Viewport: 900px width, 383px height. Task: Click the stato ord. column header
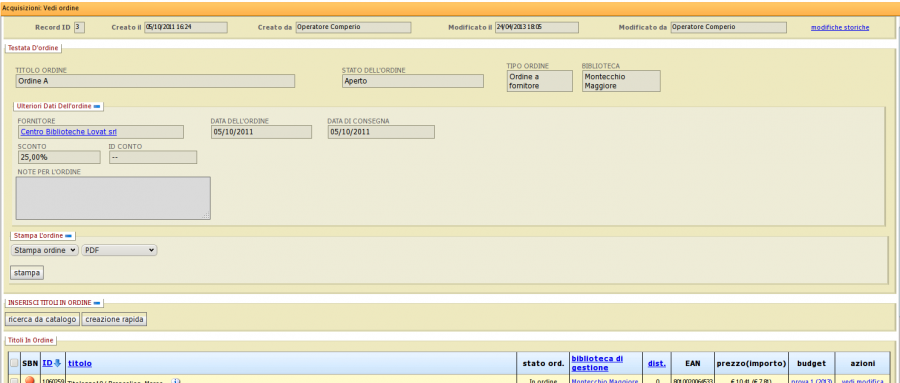543,363
